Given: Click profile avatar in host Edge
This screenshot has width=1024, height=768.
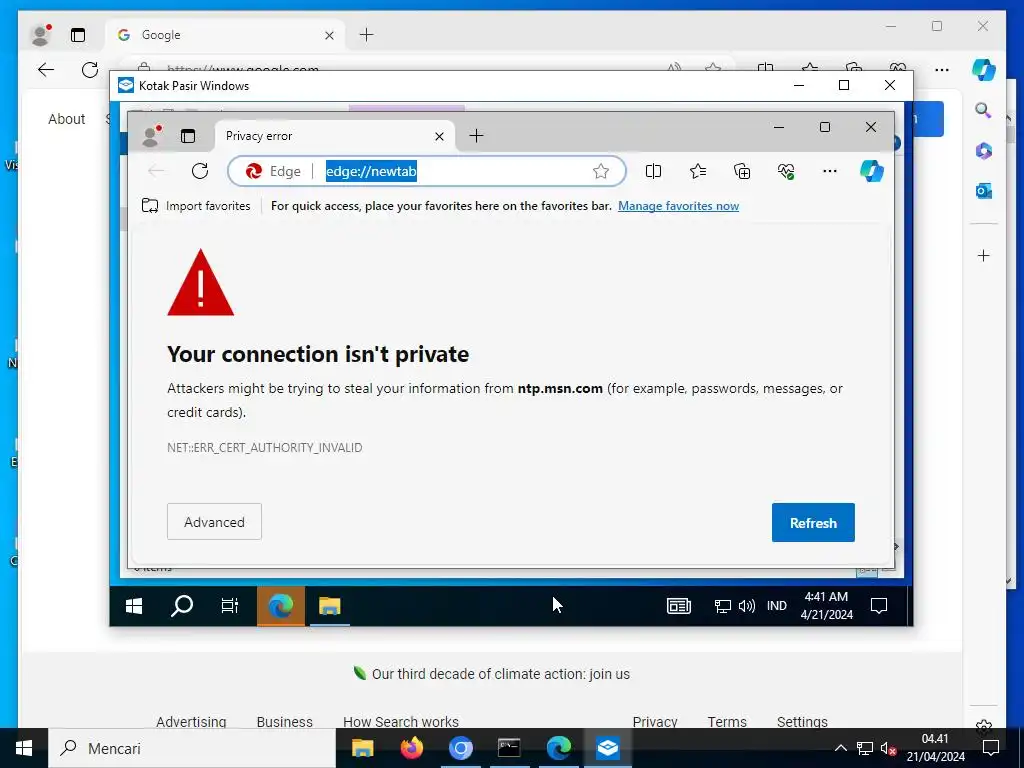Looking at the screenshot, I should click(x=41, y=35).
